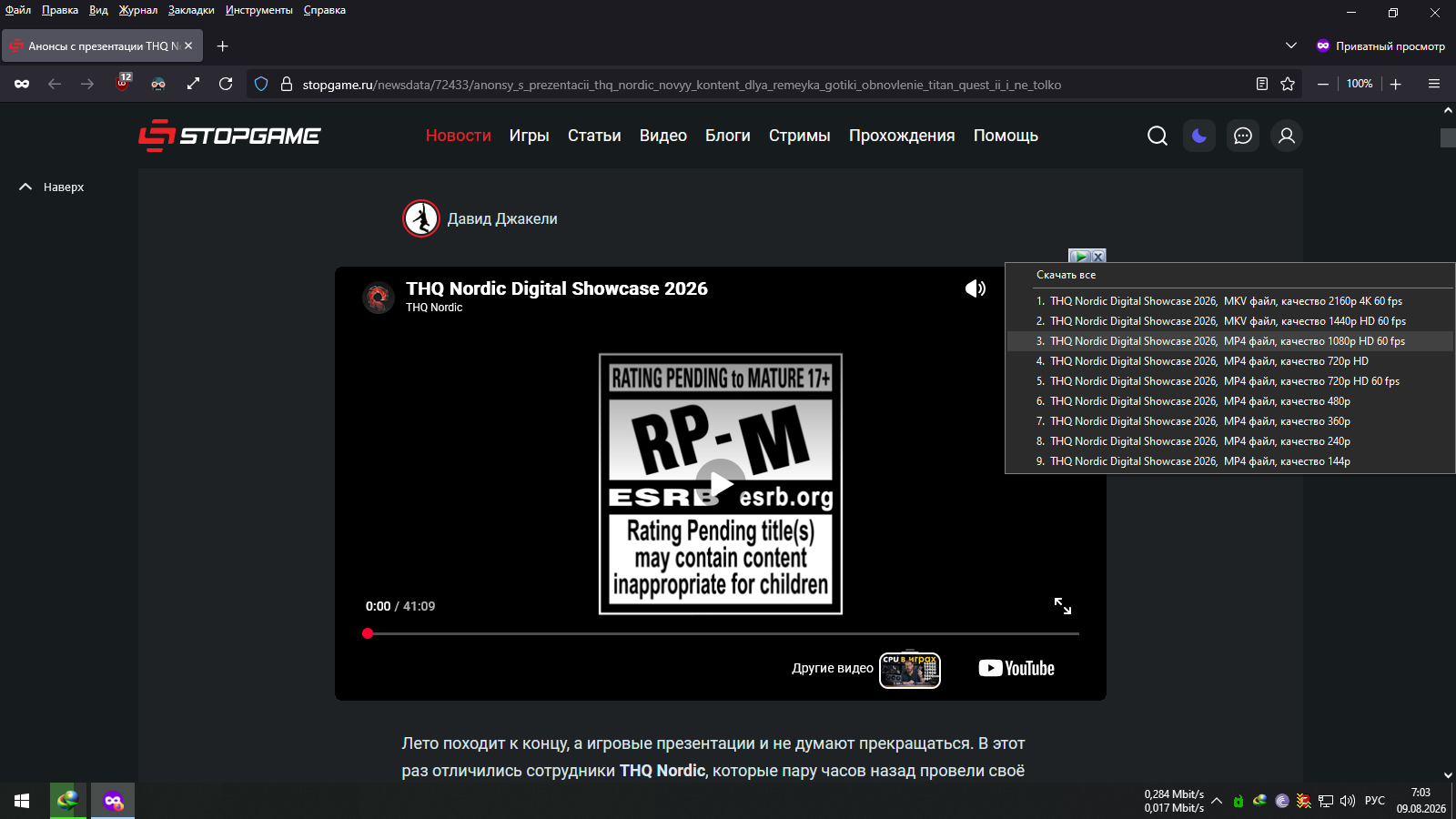Click the THQ Nordic channel avatar in the player
Viewport: 1456px width, 819px height.
pyautogui.click(x=379, y=297)
